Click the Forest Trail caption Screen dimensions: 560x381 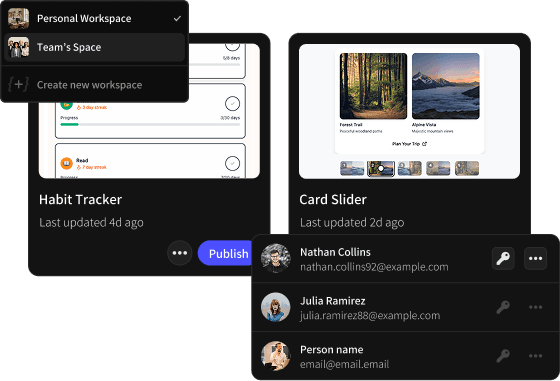[x=351, y=125]
